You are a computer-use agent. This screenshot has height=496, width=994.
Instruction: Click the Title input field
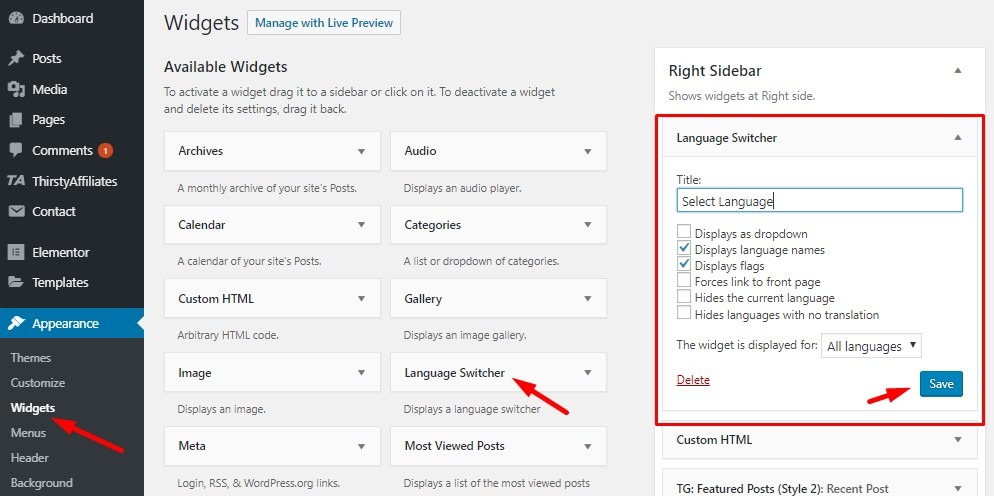(819, 201)
